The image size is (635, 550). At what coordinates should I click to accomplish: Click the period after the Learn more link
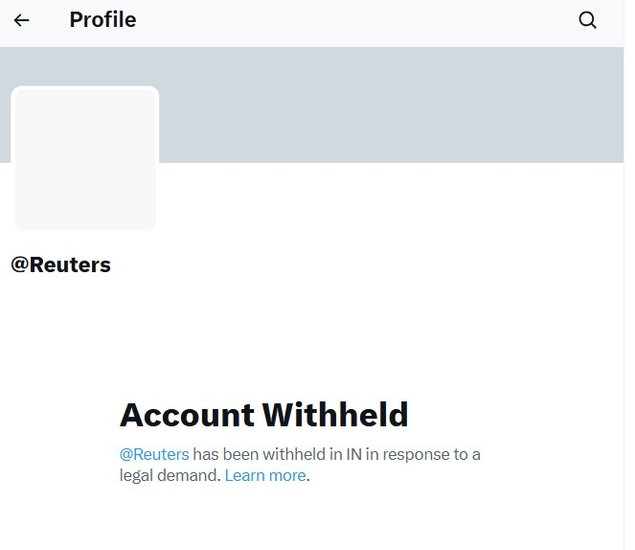click(309, 477)
